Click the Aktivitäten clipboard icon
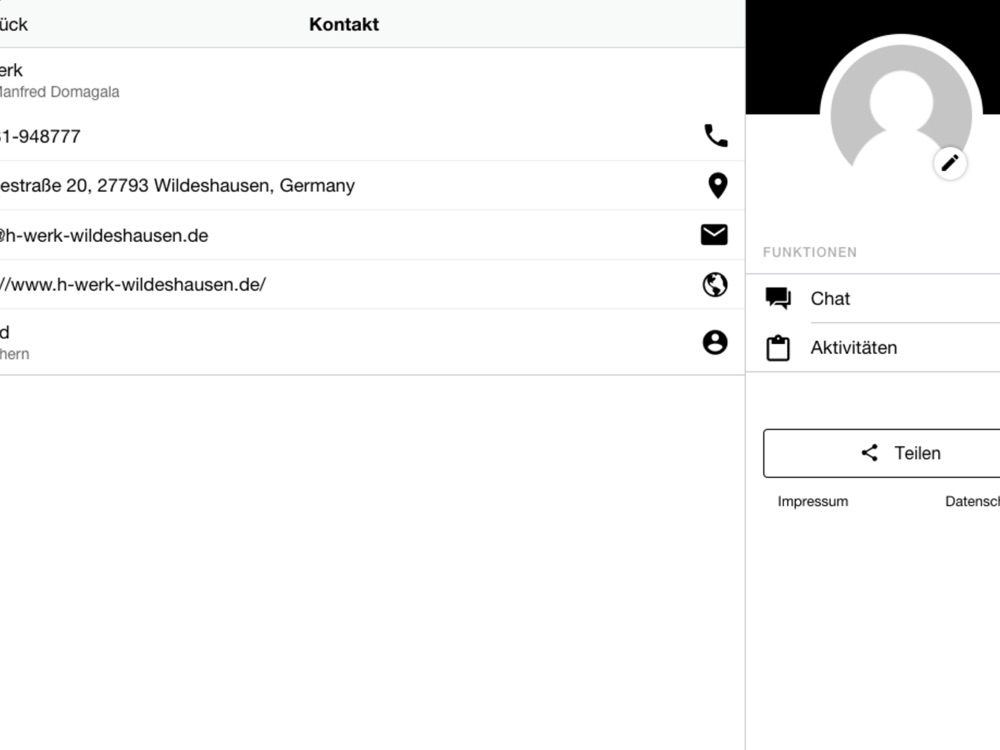The image size is (1000, 750). click(x=778, y=348)
